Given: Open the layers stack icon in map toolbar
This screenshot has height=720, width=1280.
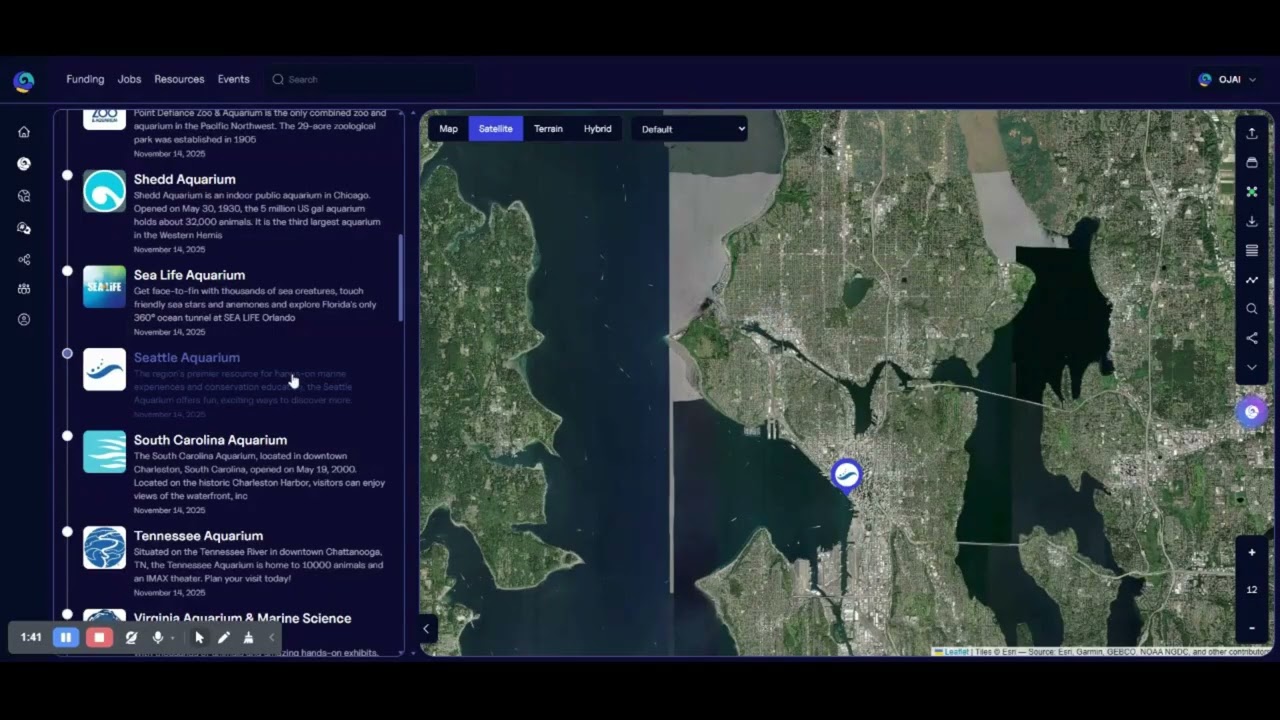Looking at the screenshot, I should (1251, 162).
